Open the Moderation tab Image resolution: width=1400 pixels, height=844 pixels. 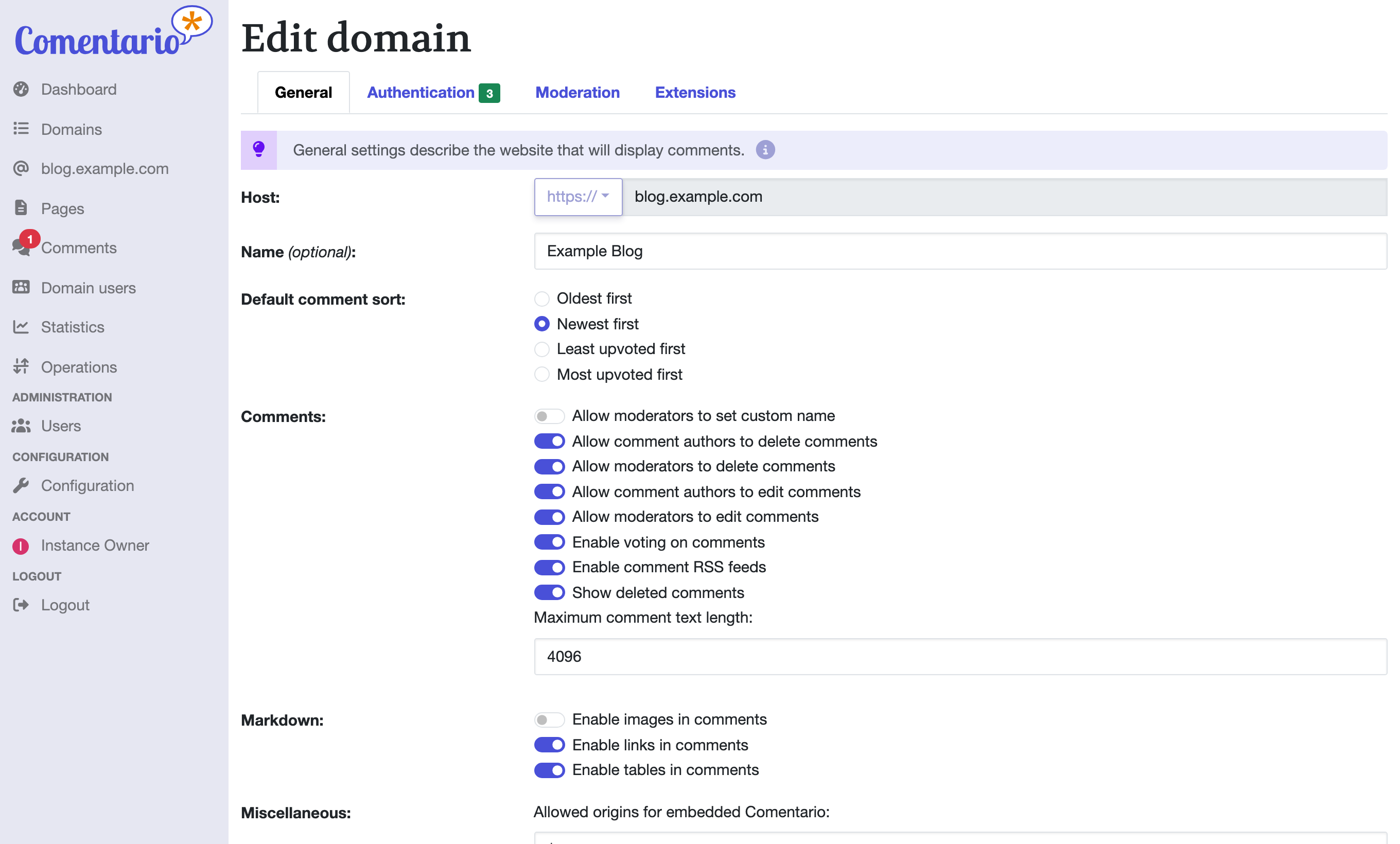577,92
